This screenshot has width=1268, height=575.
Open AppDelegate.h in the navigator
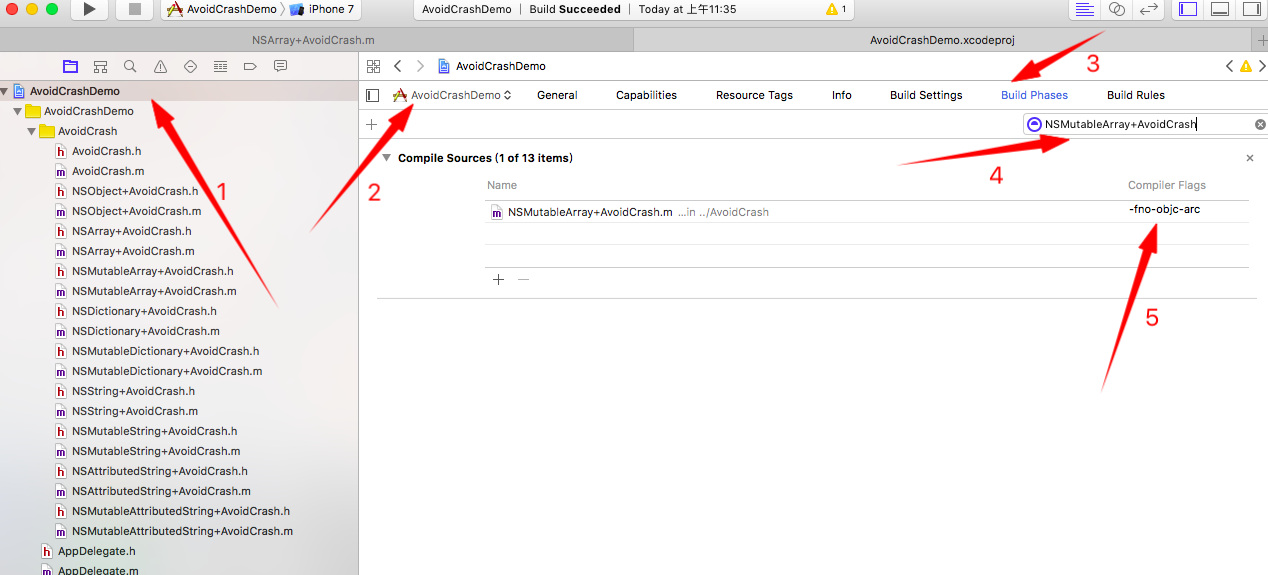96,551
